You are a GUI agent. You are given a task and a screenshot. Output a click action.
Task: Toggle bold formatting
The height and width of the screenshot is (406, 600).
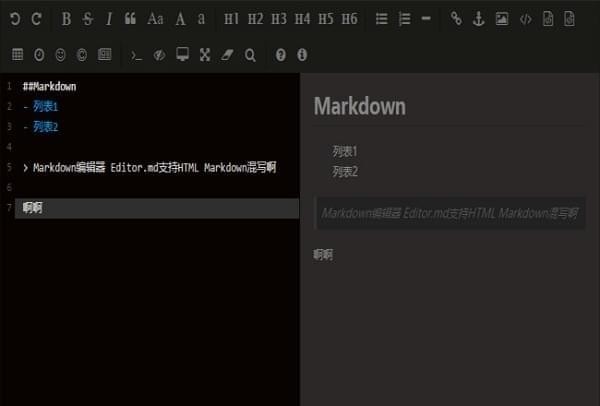tap(66, 19)
